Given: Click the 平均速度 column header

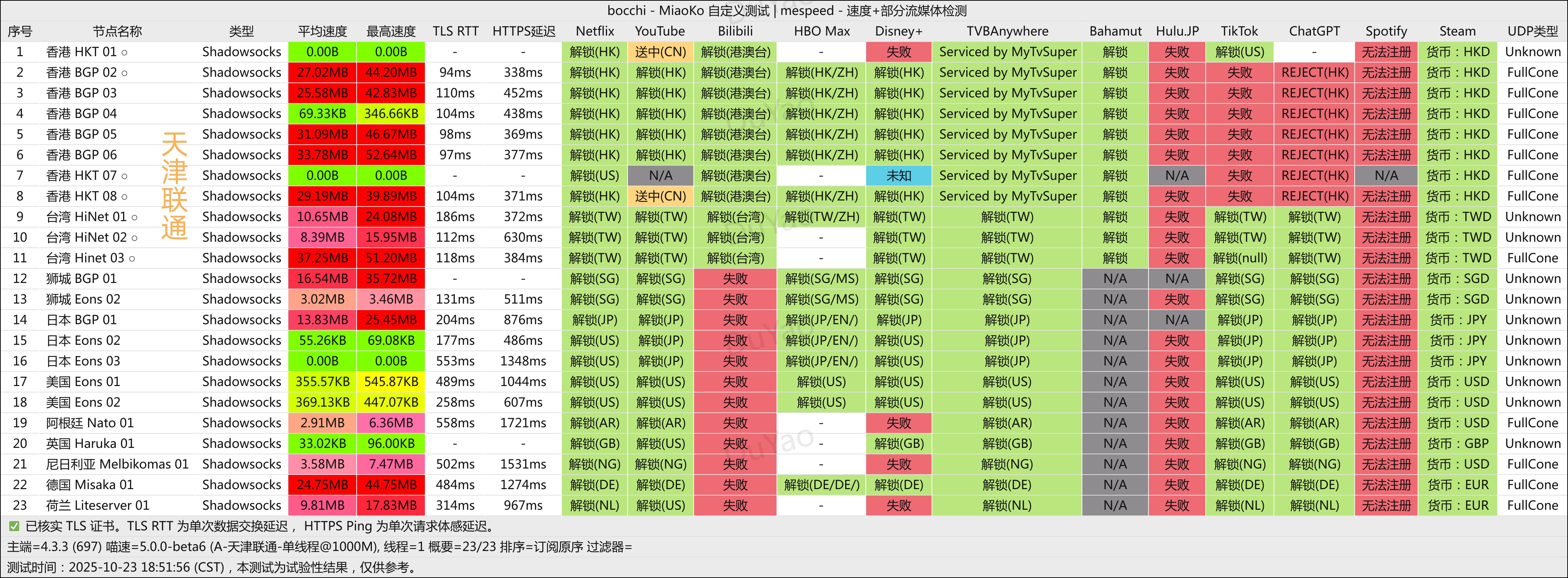Looking at the screenshot, I should (322, 31).
